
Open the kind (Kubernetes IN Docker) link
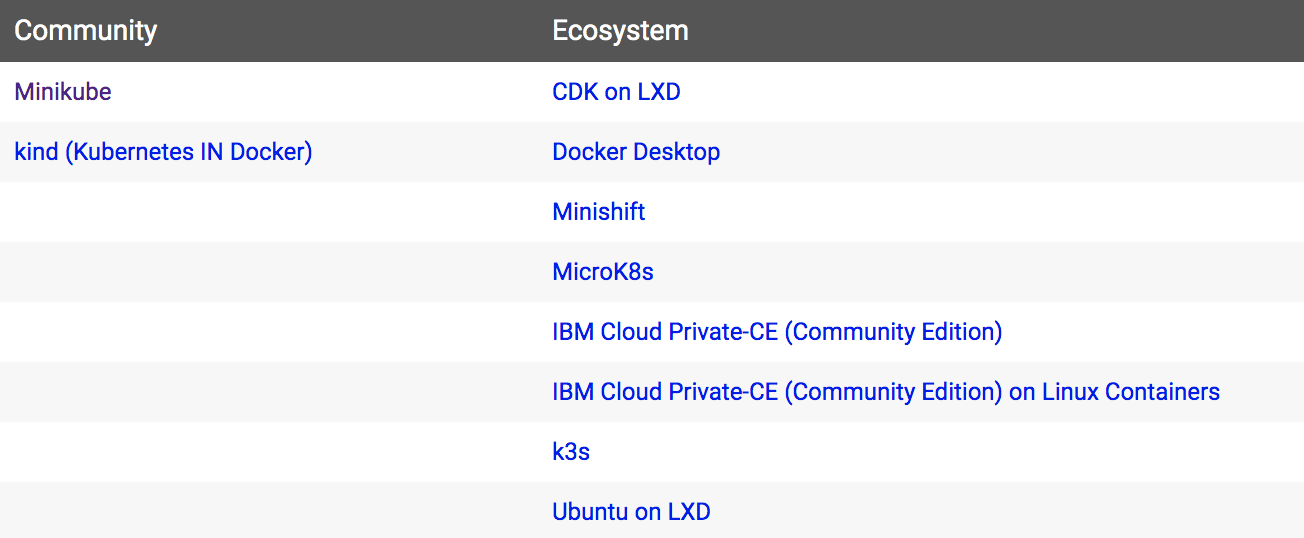163,152
